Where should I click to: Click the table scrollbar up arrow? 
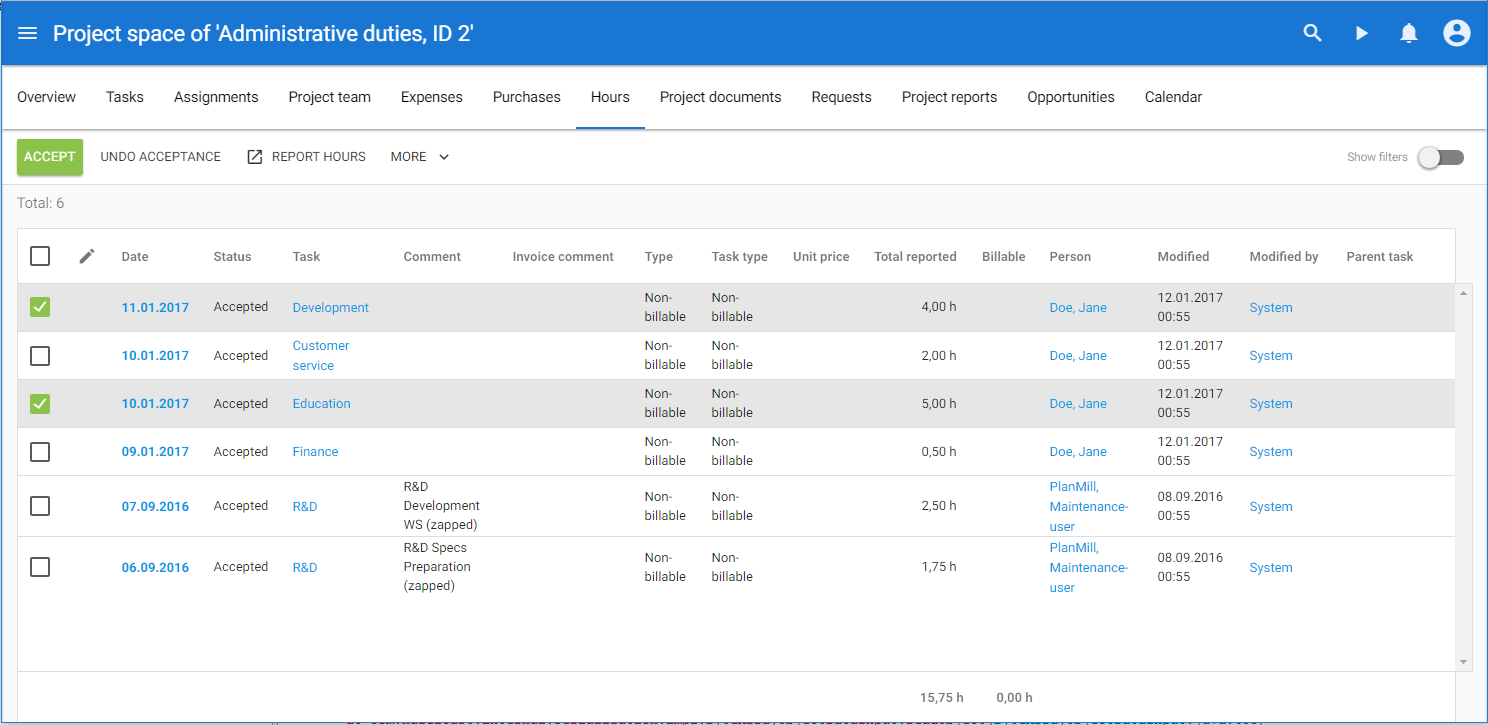point(1464,293)
